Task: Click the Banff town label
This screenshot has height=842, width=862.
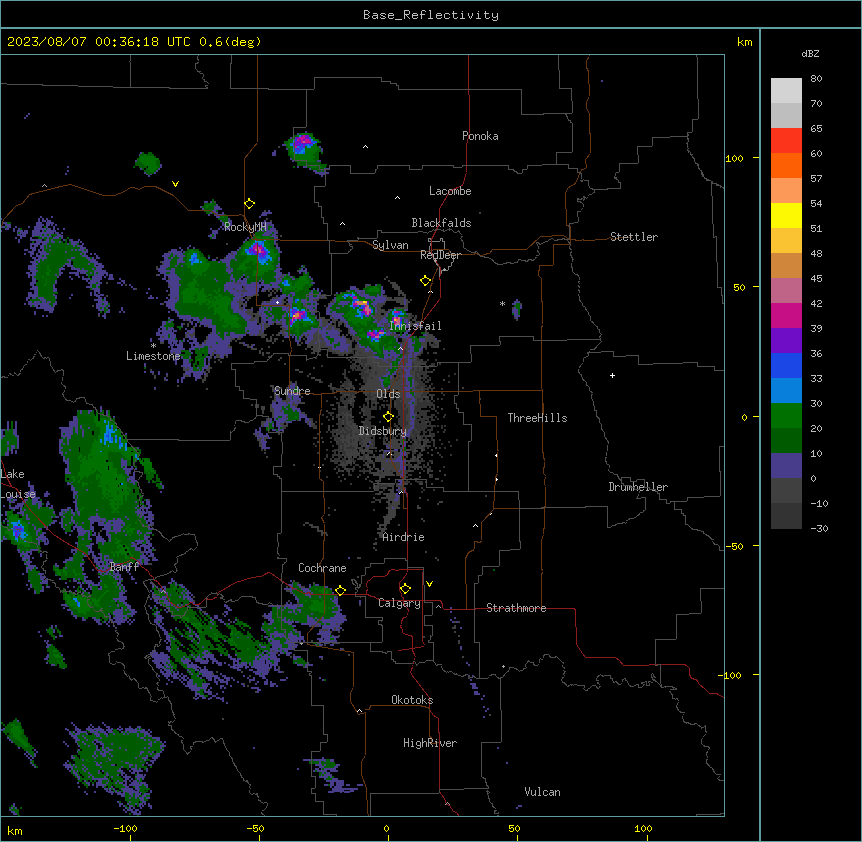Action: [x=124, y=567]
